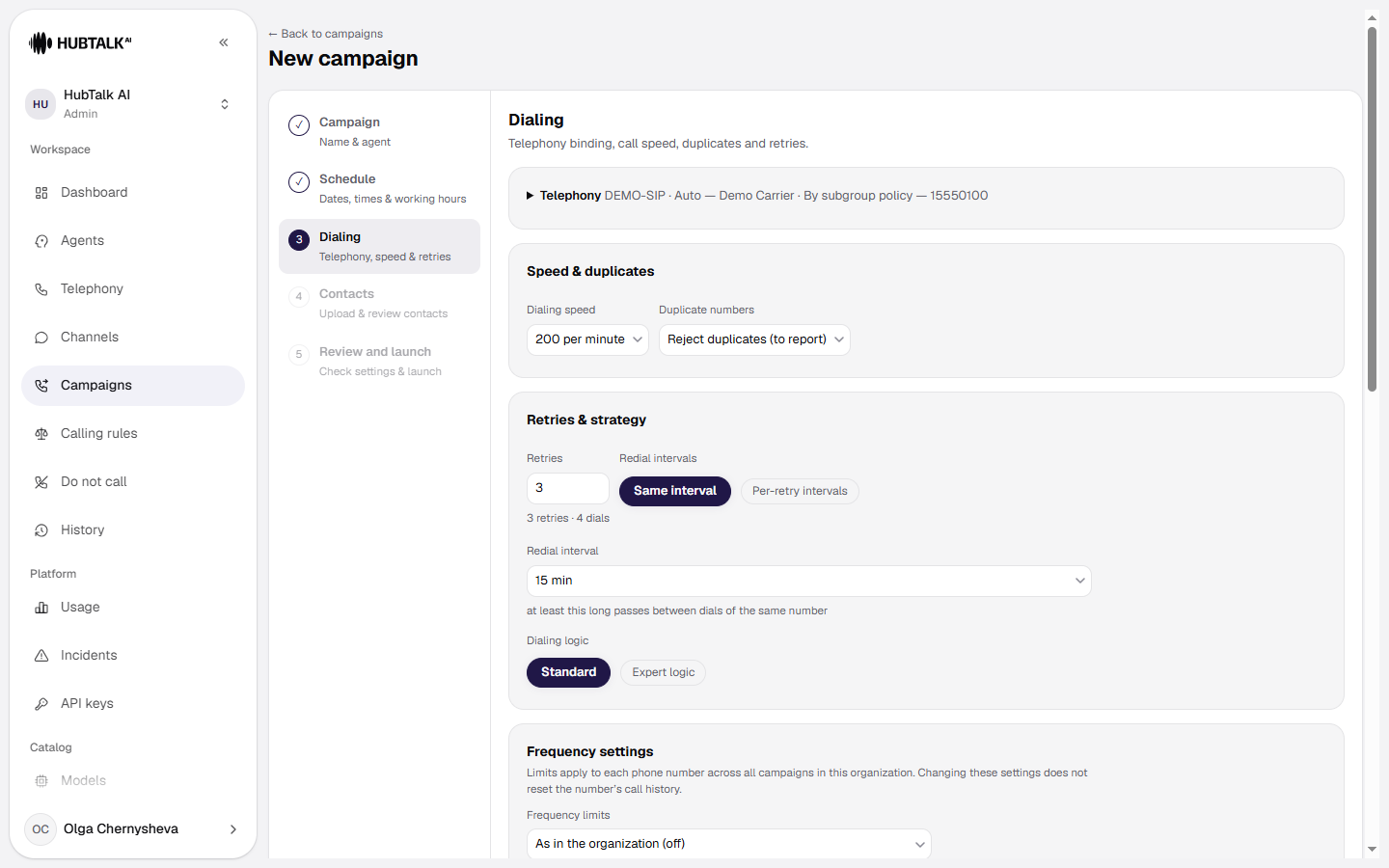1389x868 pixels.
Task: Open Models in the Catalog section
Action: [x=133, y=781]
